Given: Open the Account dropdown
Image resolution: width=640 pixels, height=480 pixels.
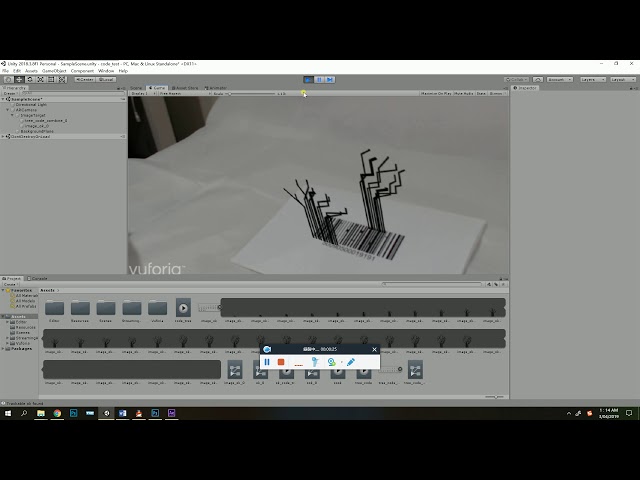Looking at the screenshot, I should point(560,80).
